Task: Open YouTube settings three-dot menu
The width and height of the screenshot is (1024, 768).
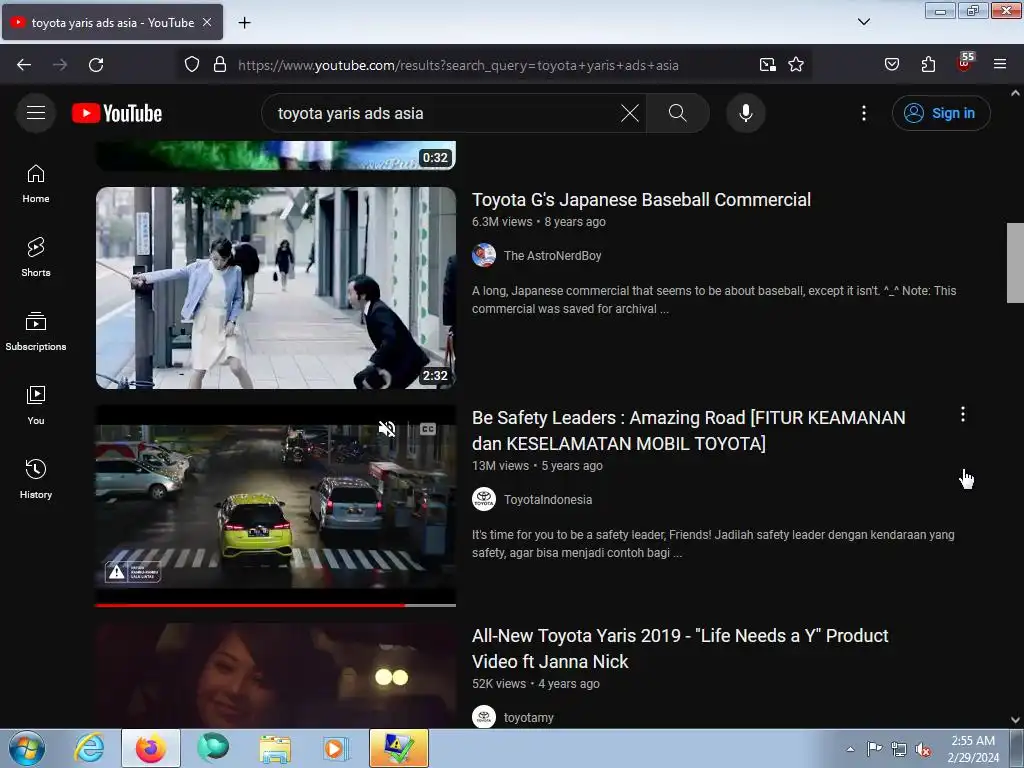Action: pos(863,113)
